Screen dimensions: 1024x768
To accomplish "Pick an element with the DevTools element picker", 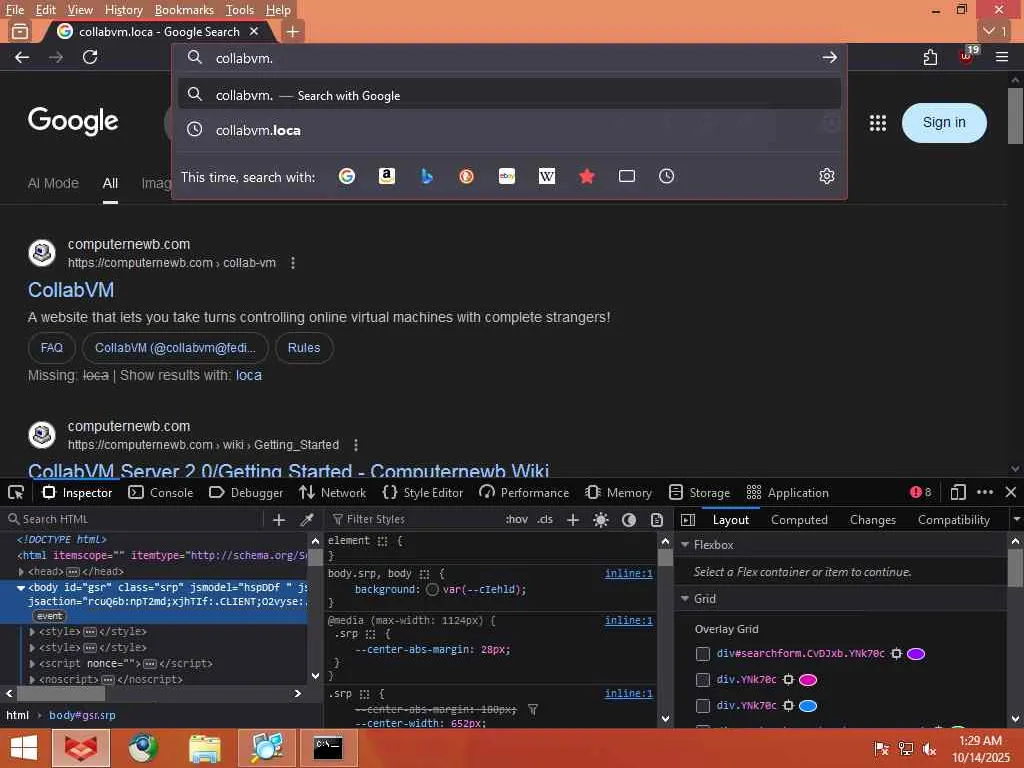I will point(16,492).
